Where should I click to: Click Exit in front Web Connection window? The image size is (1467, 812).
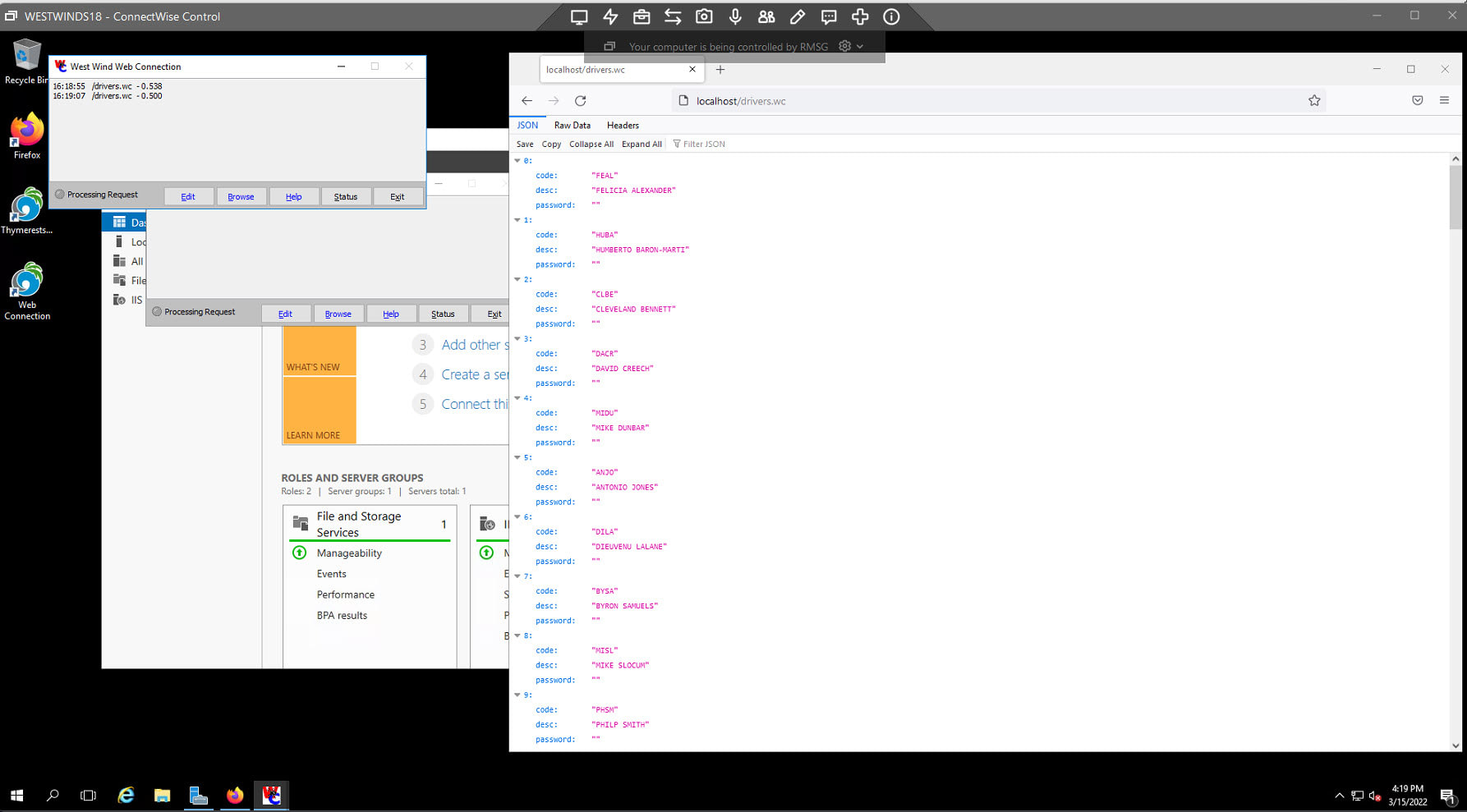(x=398, y=197)
